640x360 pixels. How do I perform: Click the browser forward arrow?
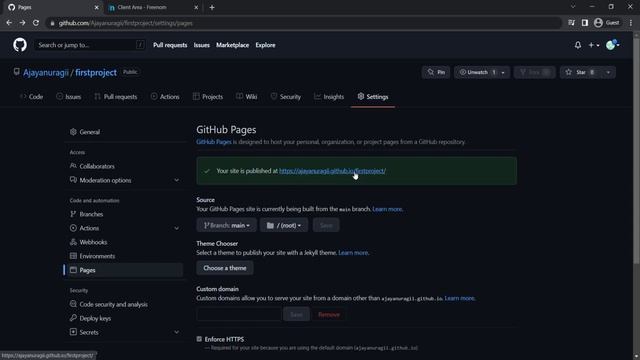22,23
